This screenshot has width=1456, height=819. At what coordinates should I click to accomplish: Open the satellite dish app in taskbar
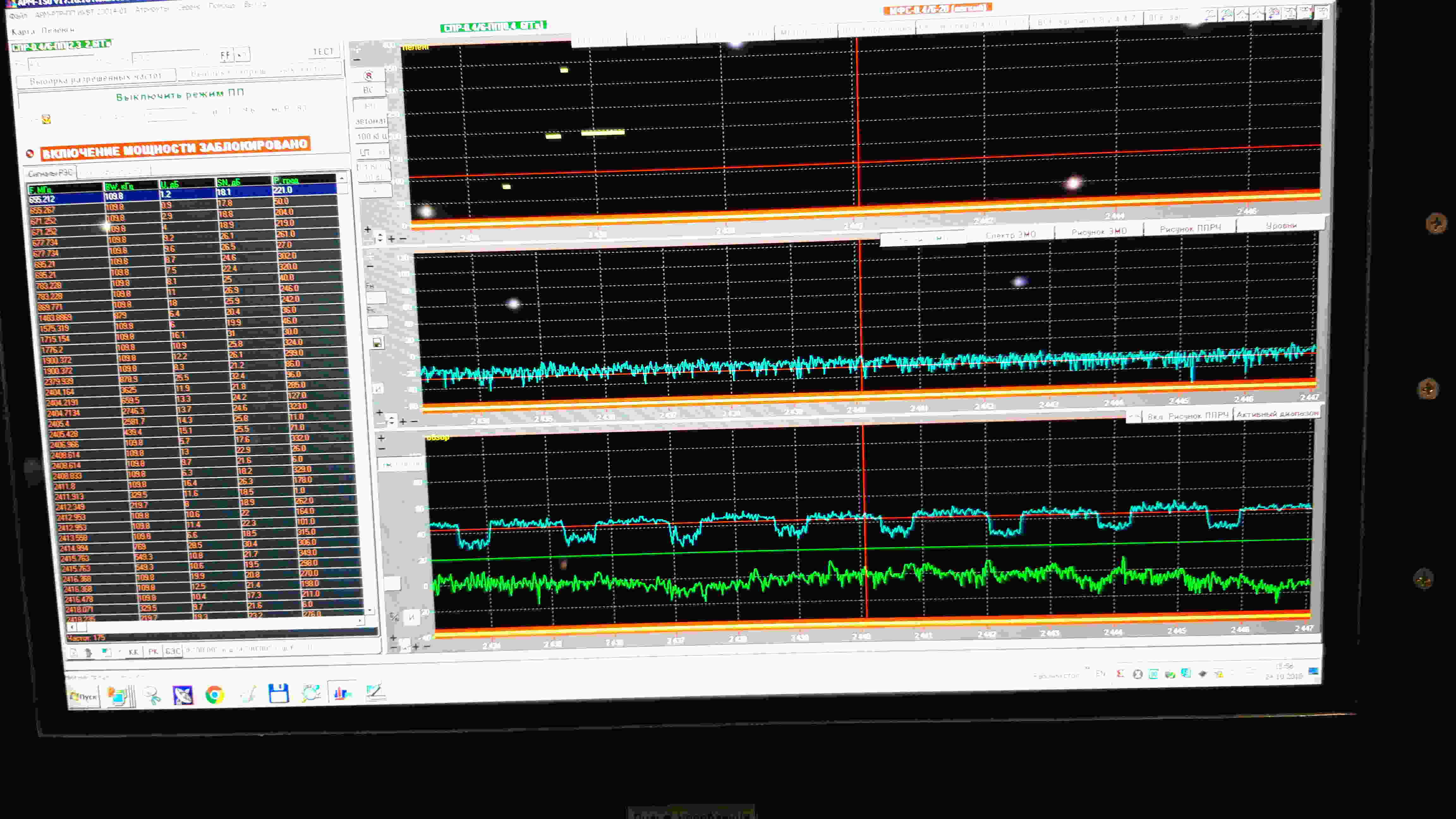(x=183, y=695)
